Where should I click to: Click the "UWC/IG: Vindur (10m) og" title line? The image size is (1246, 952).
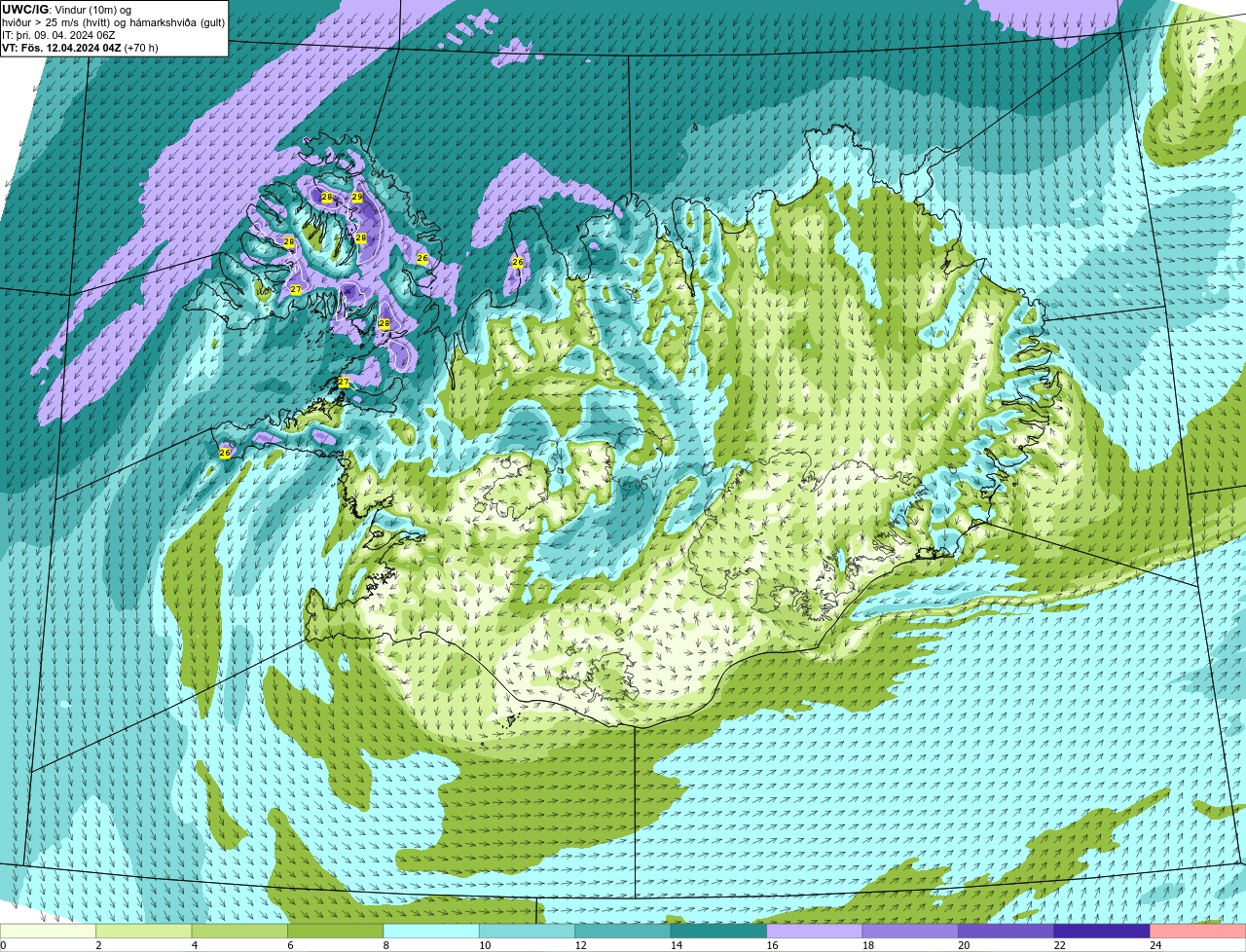click(x=66, y=10)
